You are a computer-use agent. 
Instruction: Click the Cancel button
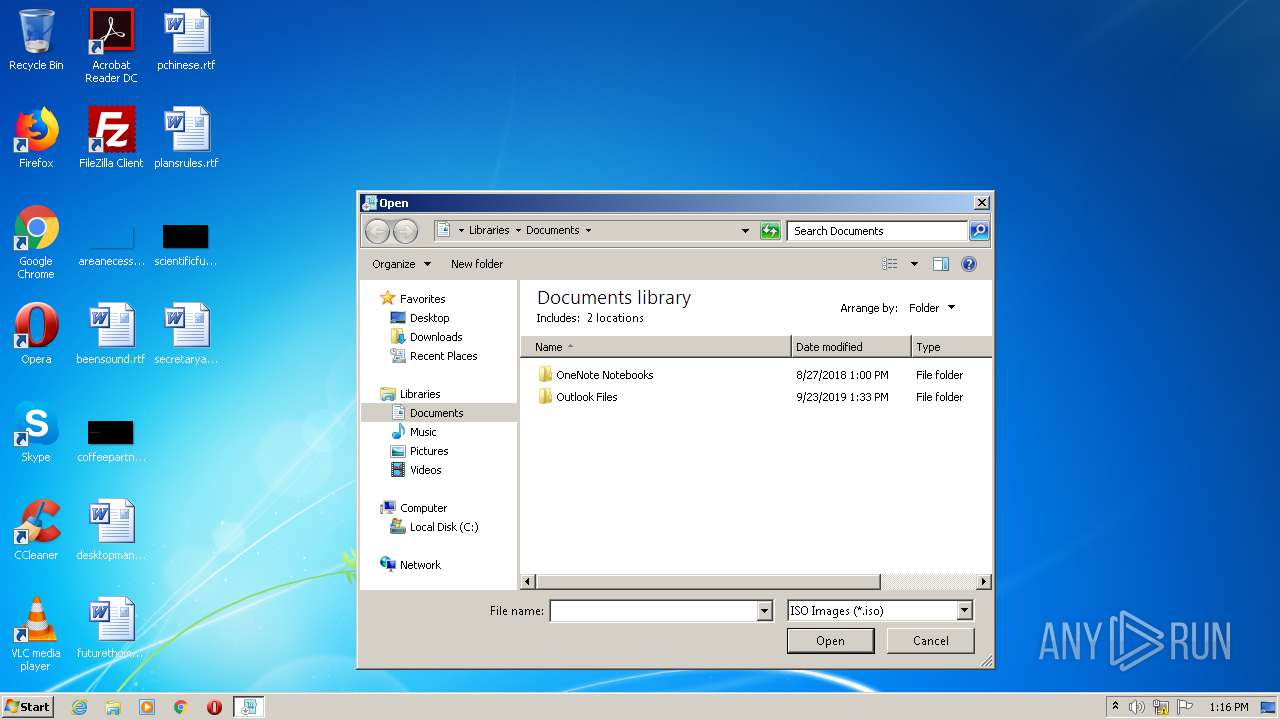pos(931,641)
